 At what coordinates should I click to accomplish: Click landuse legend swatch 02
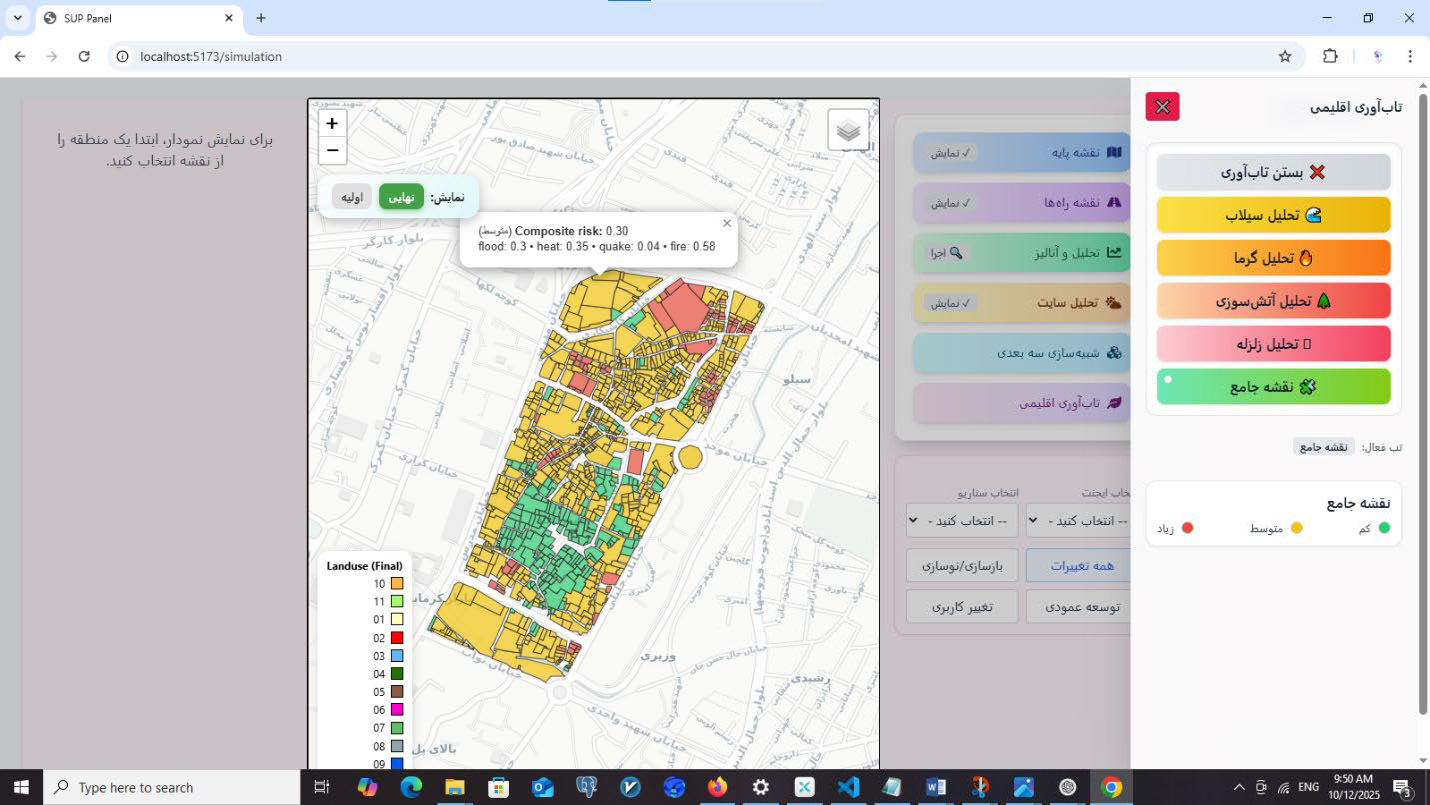coord(397,638)
